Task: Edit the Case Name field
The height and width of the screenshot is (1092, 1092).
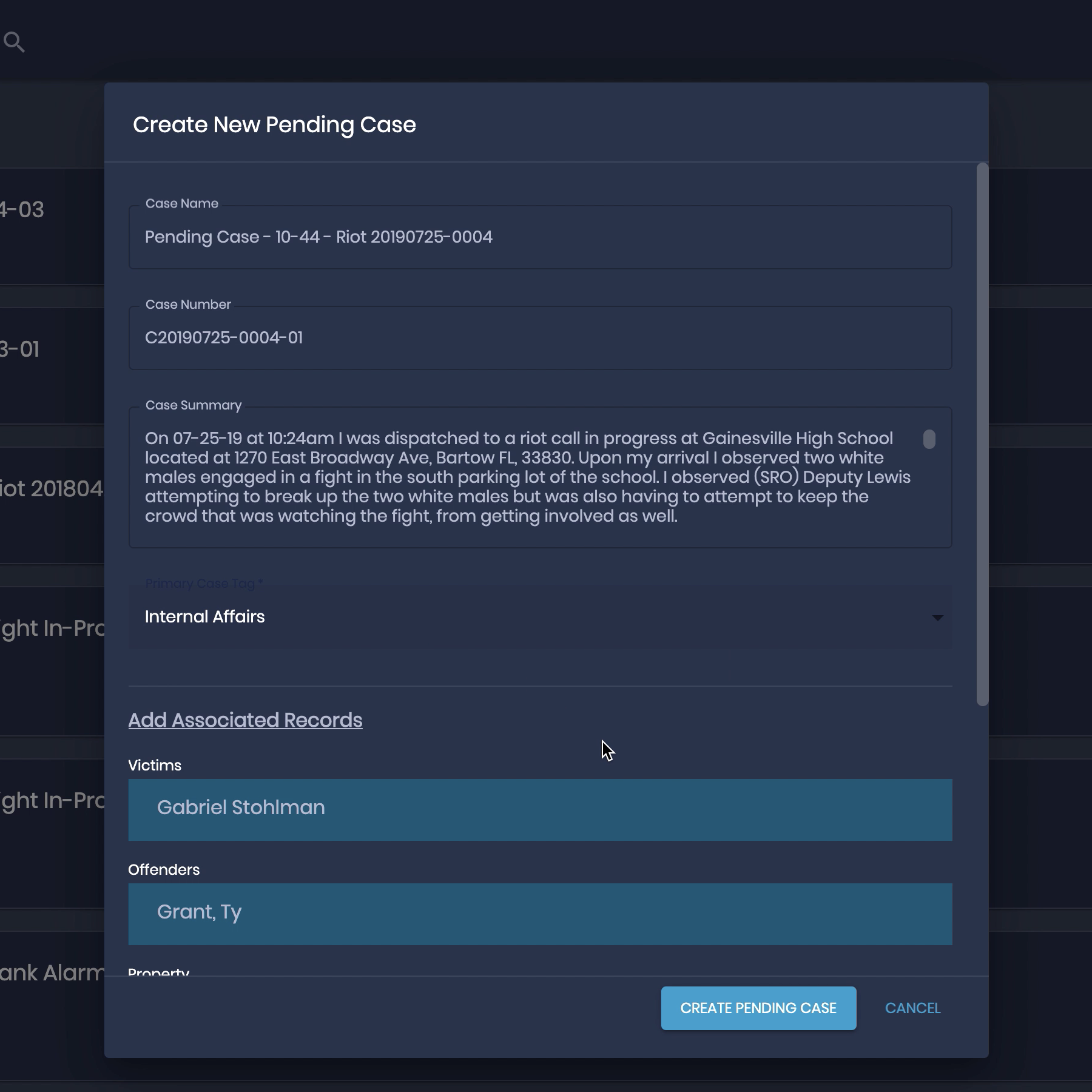Action: (x=540, y=237)
